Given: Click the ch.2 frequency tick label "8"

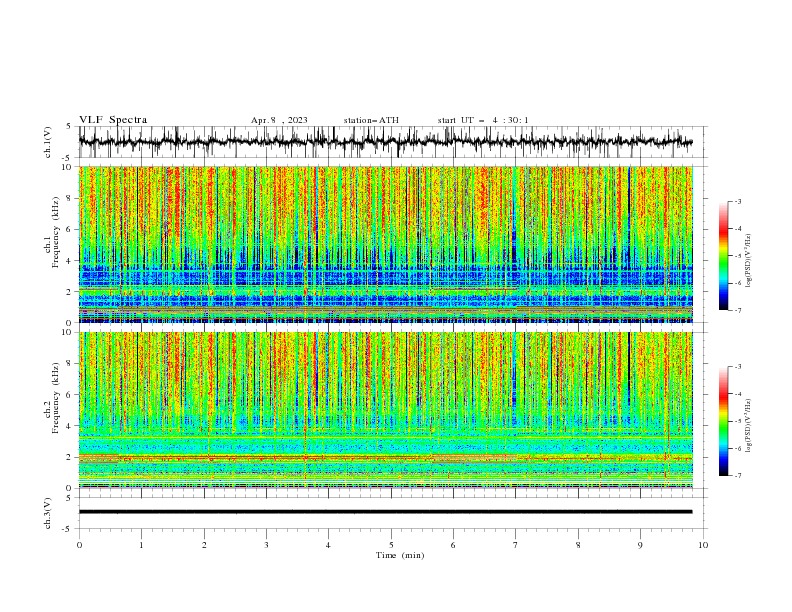Looking at the screenshot, I should [x=70, y=364].
